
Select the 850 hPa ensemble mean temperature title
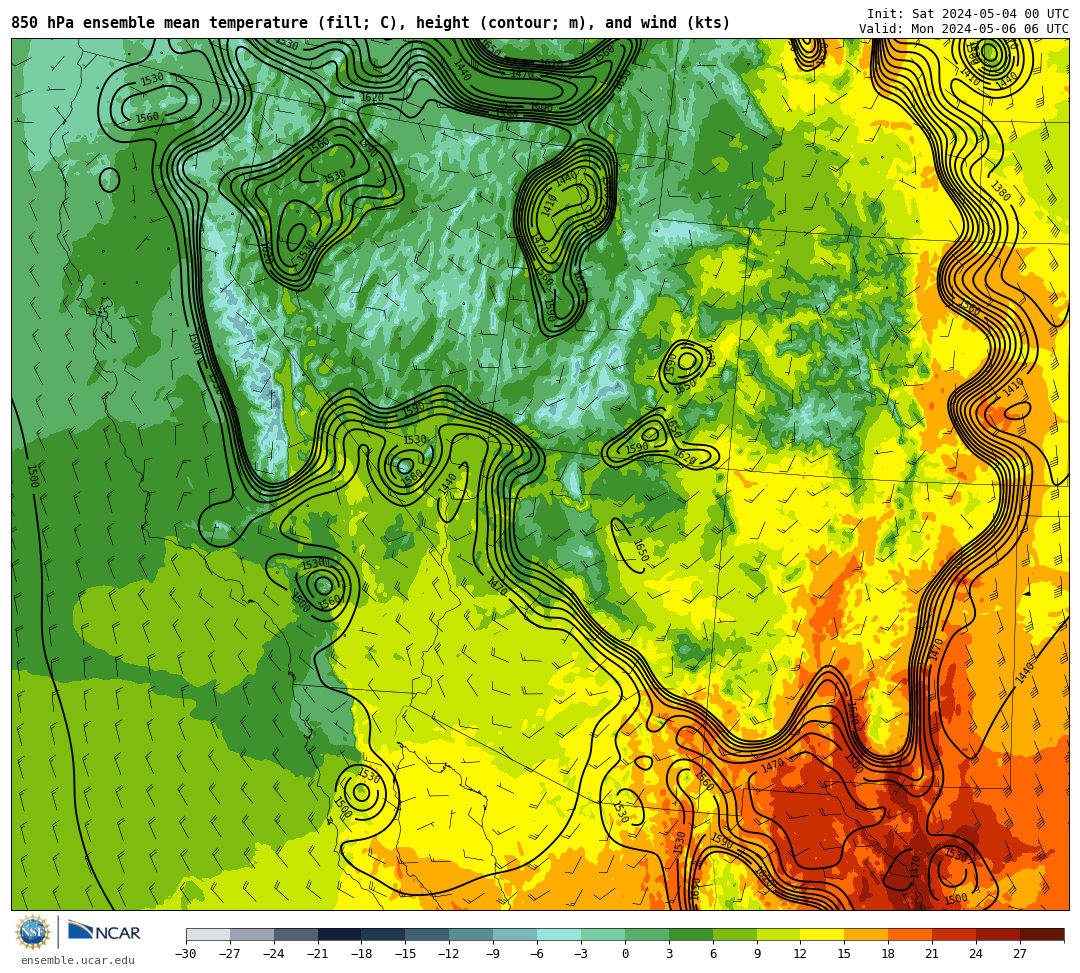371,23
